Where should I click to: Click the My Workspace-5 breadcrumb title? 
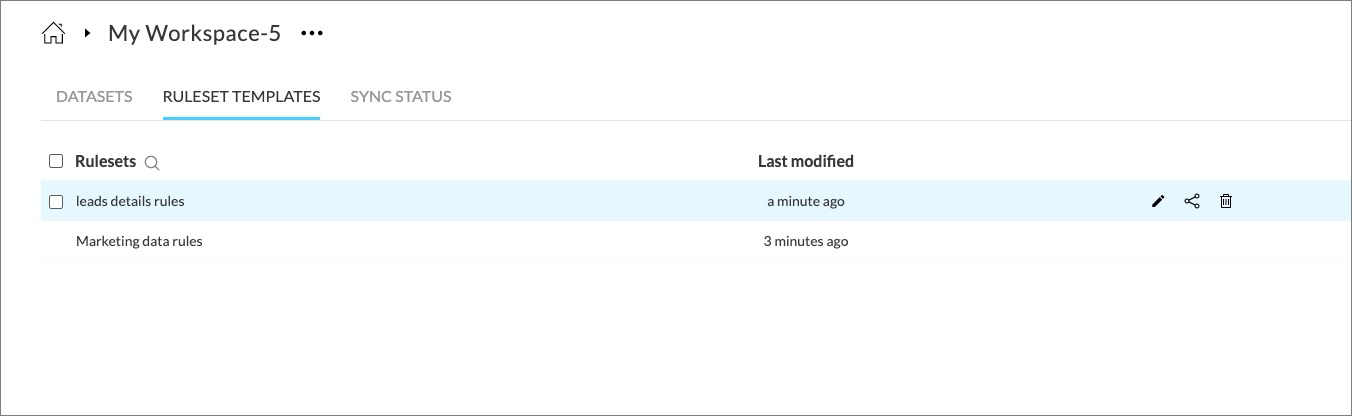click(194, 34)
